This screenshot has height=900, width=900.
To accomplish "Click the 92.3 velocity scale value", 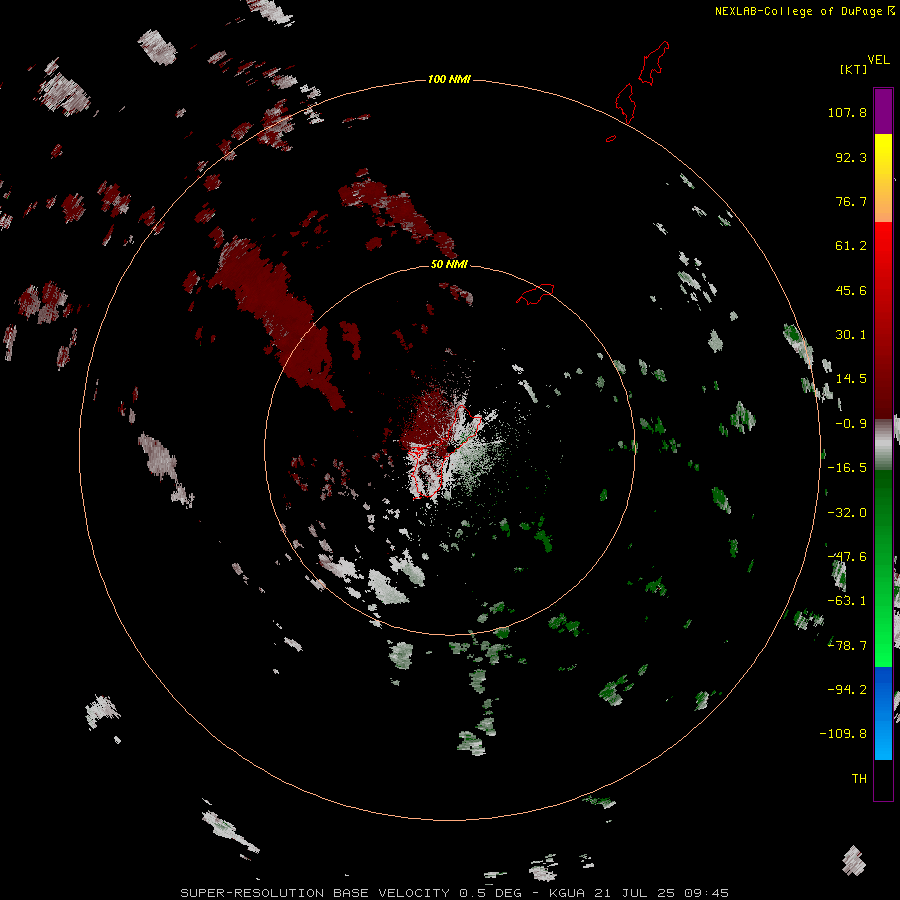I will click(x=851, y=157).
